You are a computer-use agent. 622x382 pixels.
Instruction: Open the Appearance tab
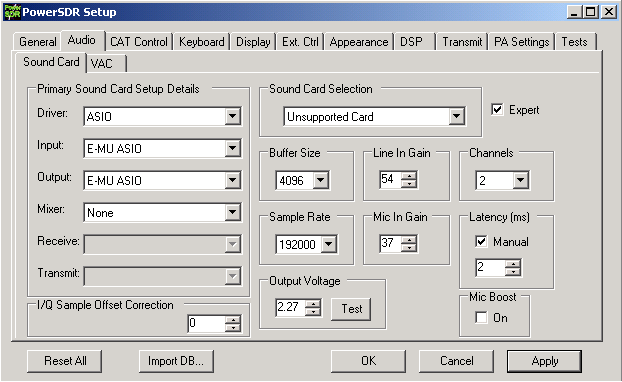click(359, 42)
